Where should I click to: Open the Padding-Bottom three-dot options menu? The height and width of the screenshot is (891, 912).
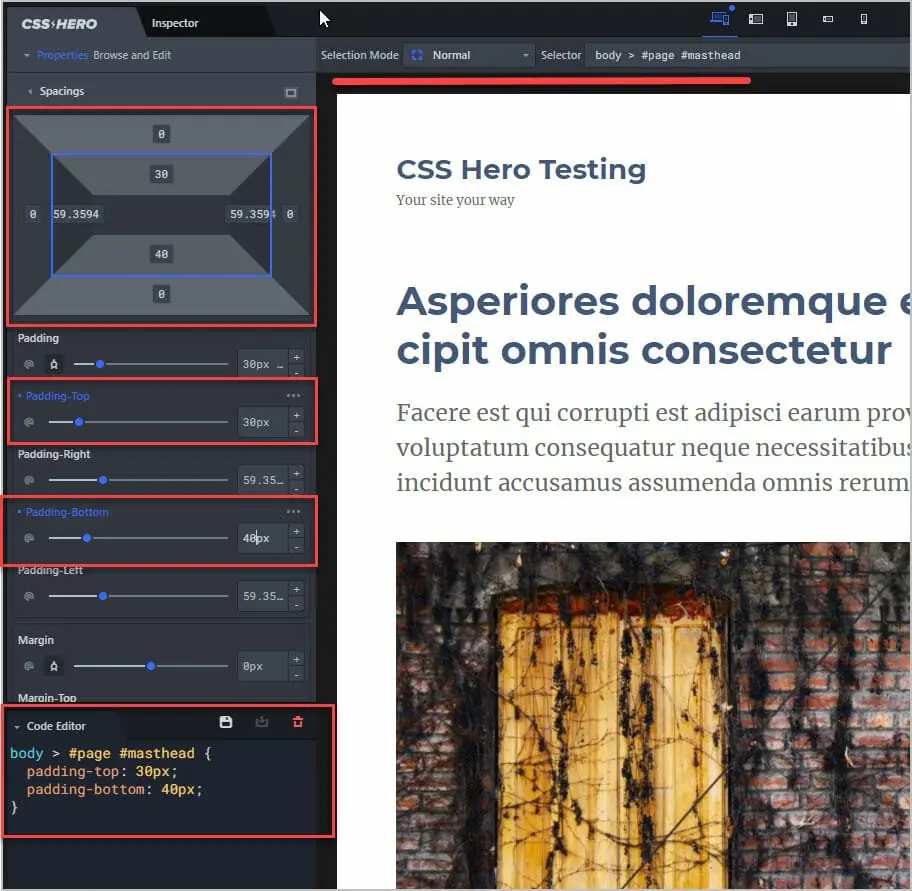pos(293,512)
